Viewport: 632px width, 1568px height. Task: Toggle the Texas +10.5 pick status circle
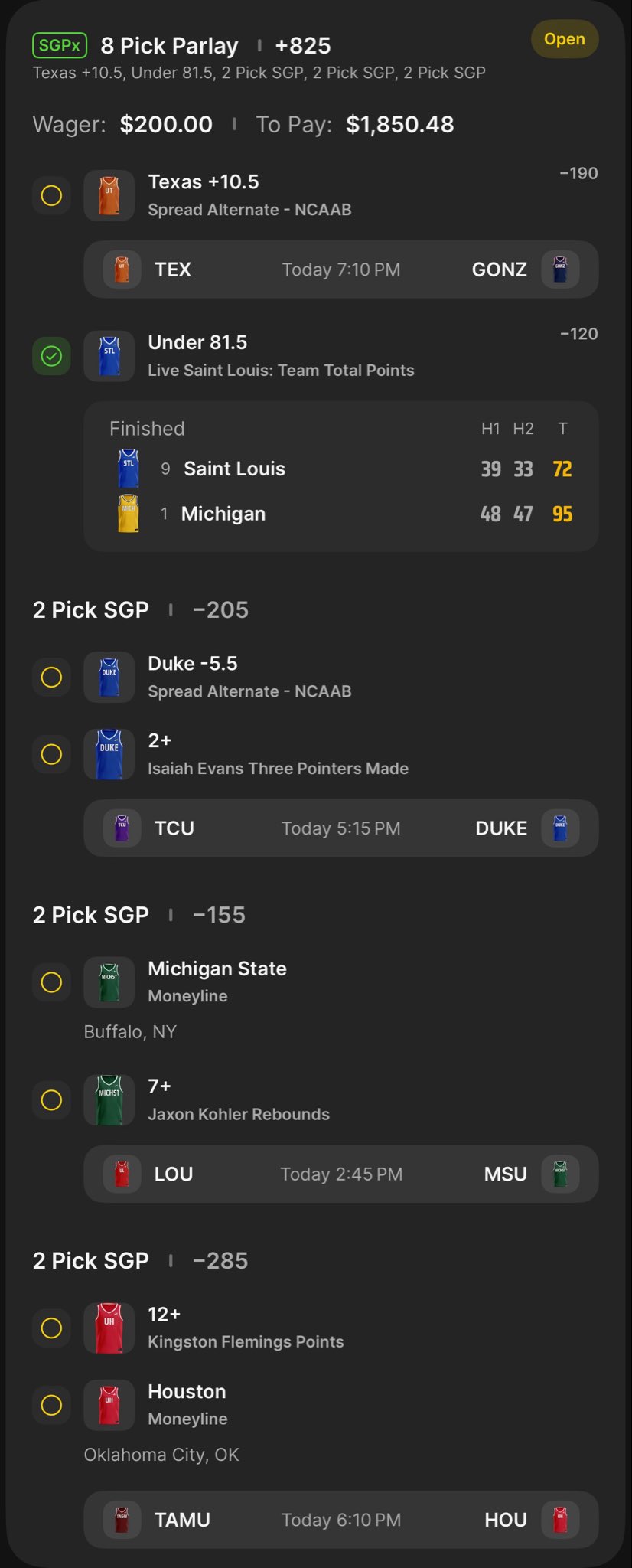point(51,195)
